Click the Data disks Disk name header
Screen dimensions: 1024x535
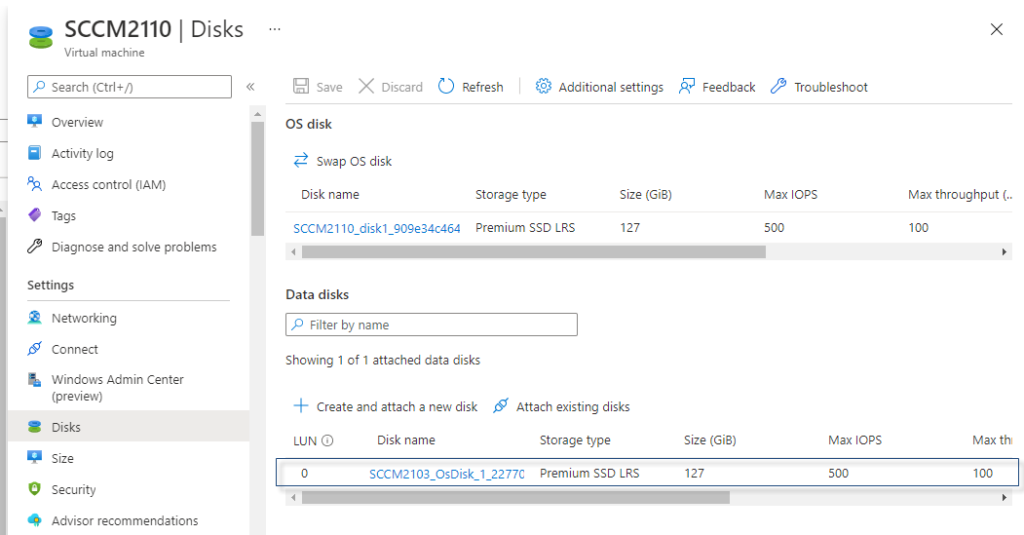click(x=406, y=440)
